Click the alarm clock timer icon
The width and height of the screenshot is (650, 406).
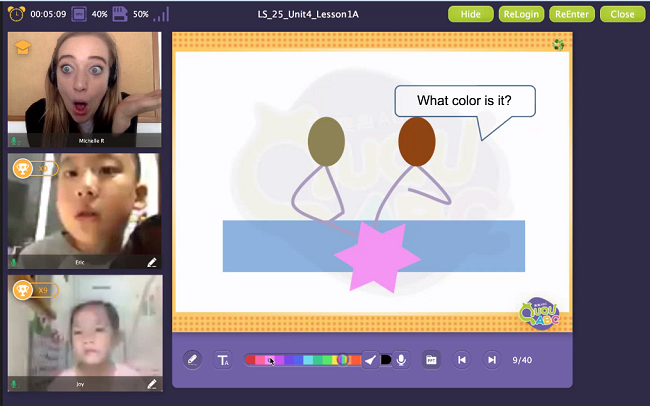pos(17,14)
